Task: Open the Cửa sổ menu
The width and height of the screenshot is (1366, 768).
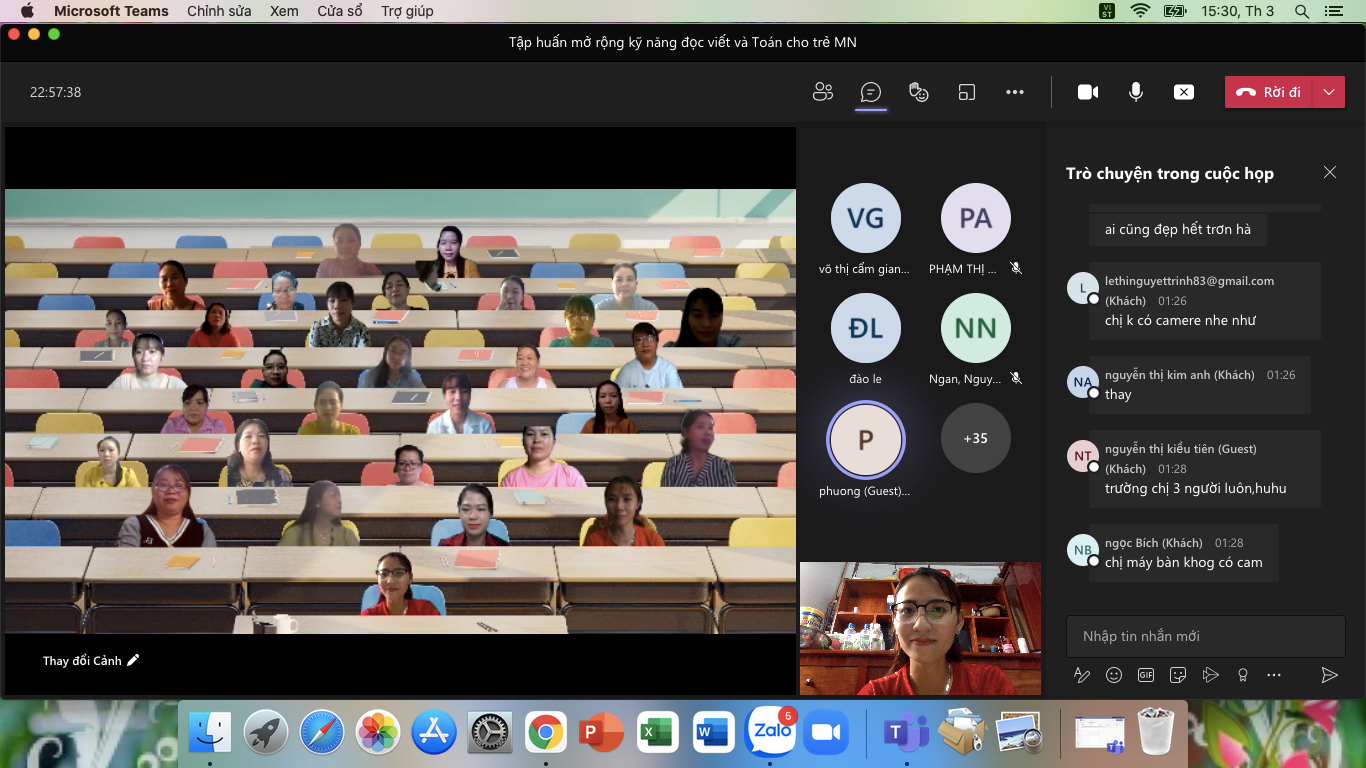Action: (340, 11)
